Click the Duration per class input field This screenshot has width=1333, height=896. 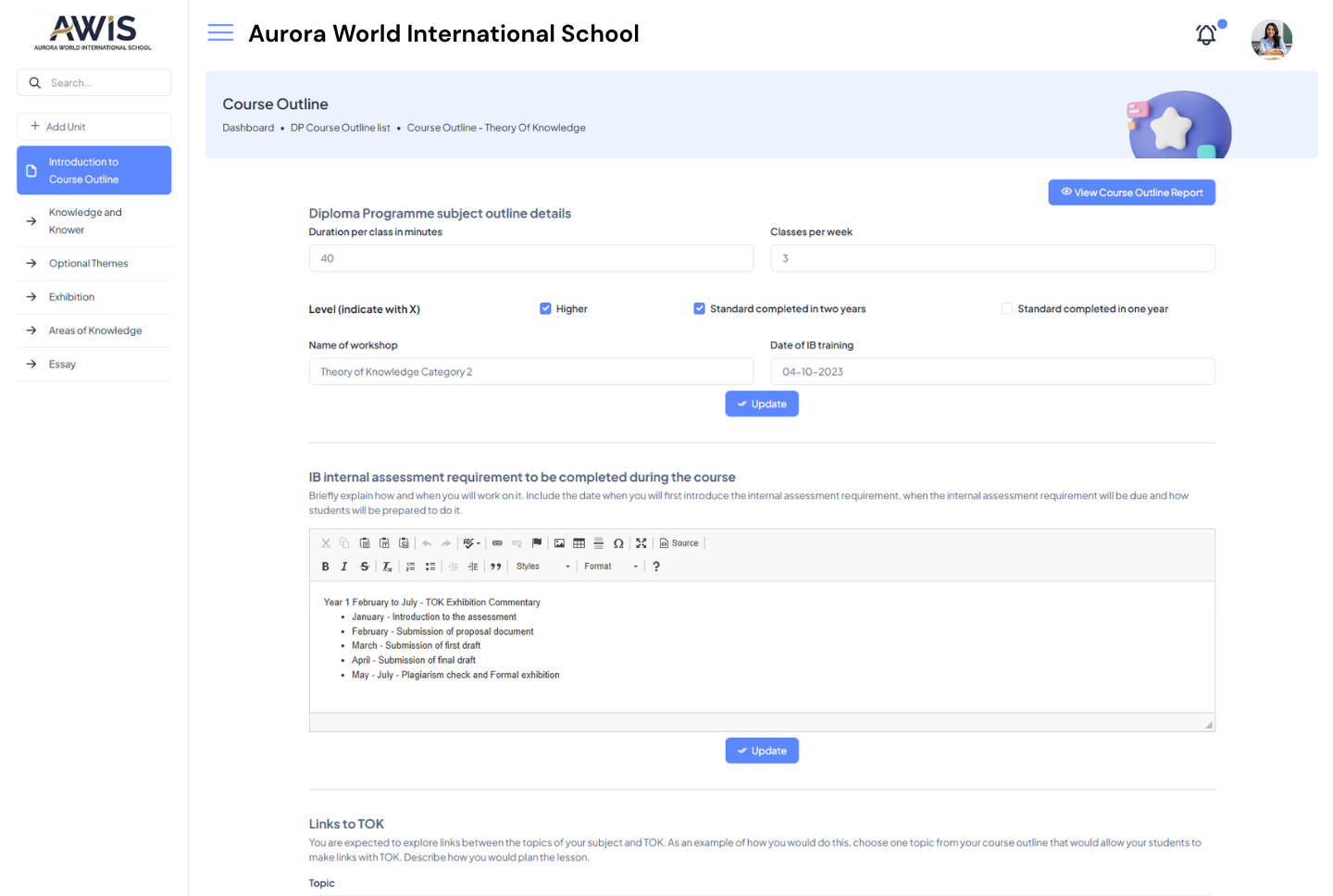(x=530, y=258)
